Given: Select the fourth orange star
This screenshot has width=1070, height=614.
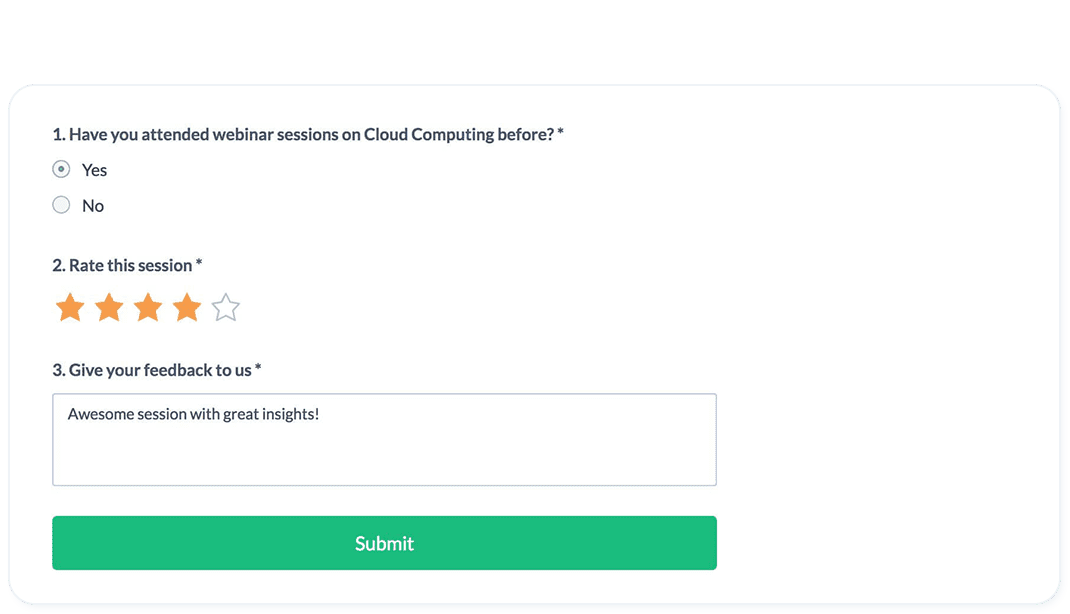Looking at the screenshot, I should tap(186, 308).
